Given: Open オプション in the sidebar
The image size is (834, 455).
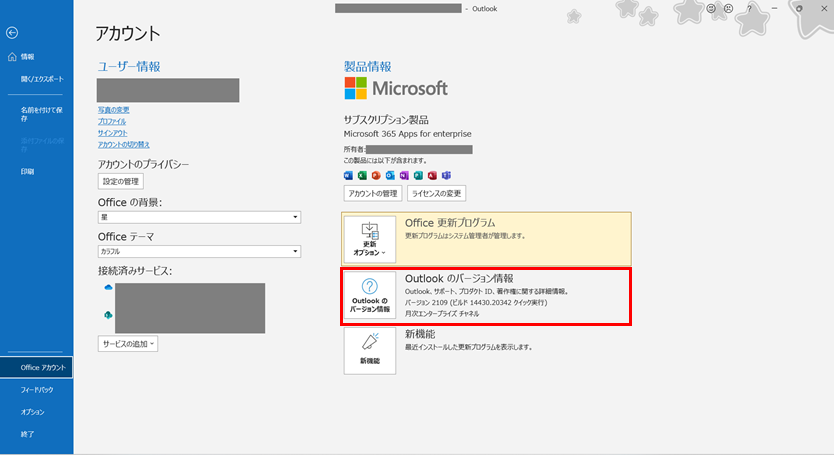Looking at the screenshot, I should coord(32,412).
